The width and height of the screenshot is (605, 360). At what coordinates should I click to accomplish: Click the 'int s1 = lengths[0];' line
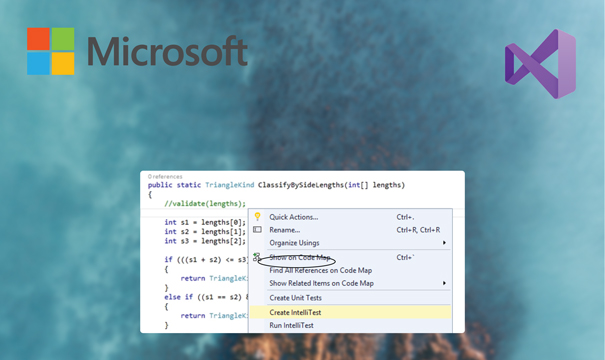click(205, 222)
